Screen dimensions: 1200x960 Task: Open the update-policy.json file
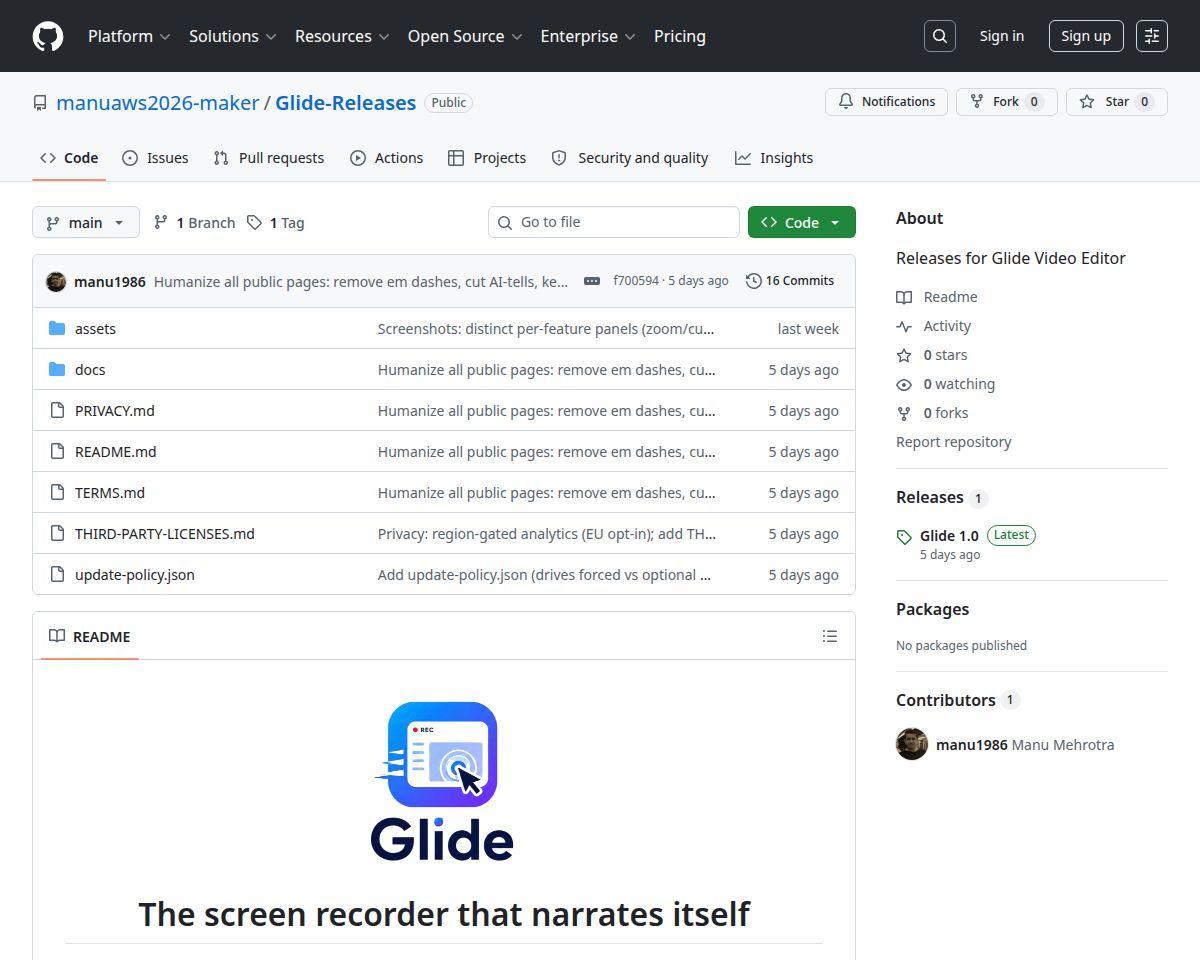(x=135, y=574)
